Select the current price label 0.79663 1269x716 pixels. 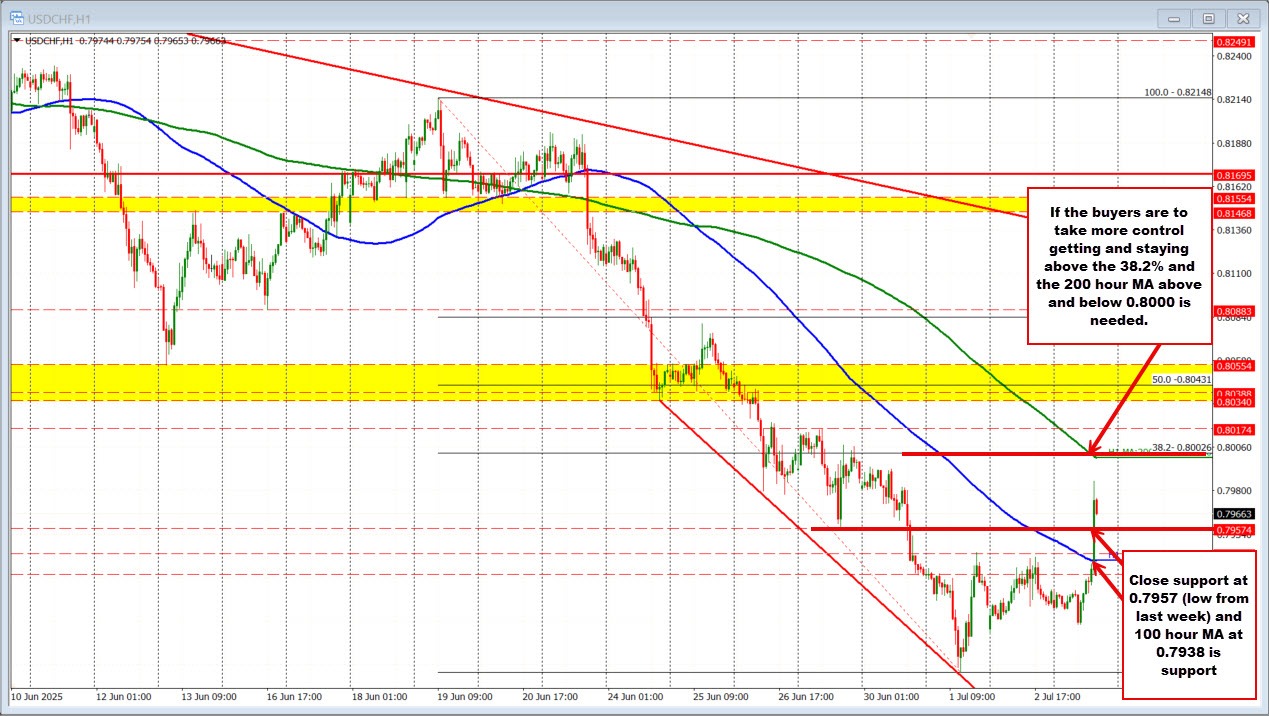coord(1234,514)
